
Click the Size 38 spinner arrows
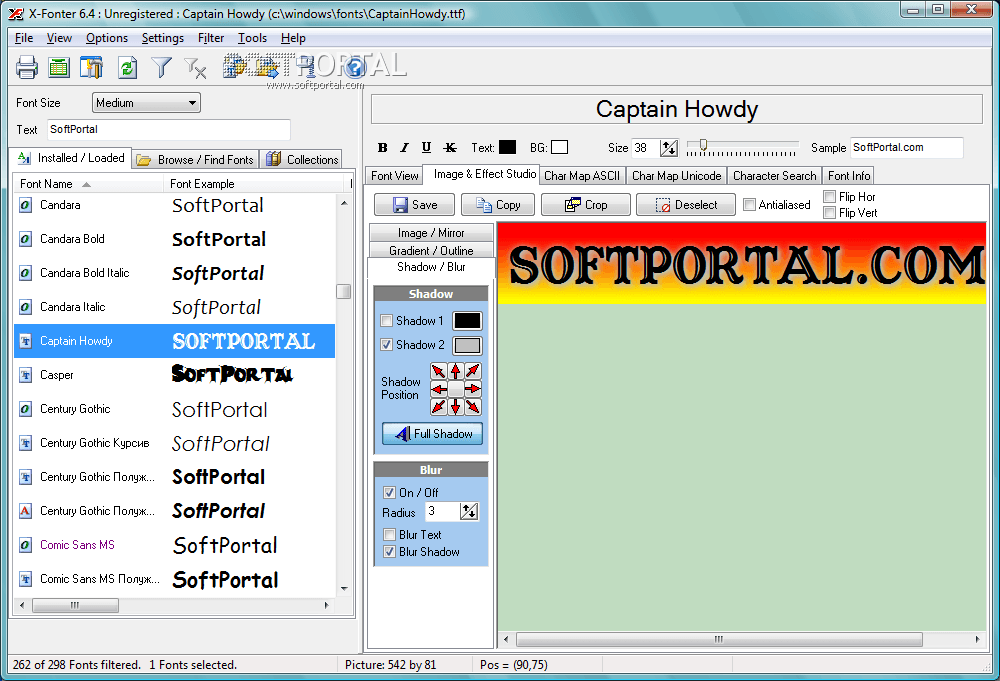668,148
